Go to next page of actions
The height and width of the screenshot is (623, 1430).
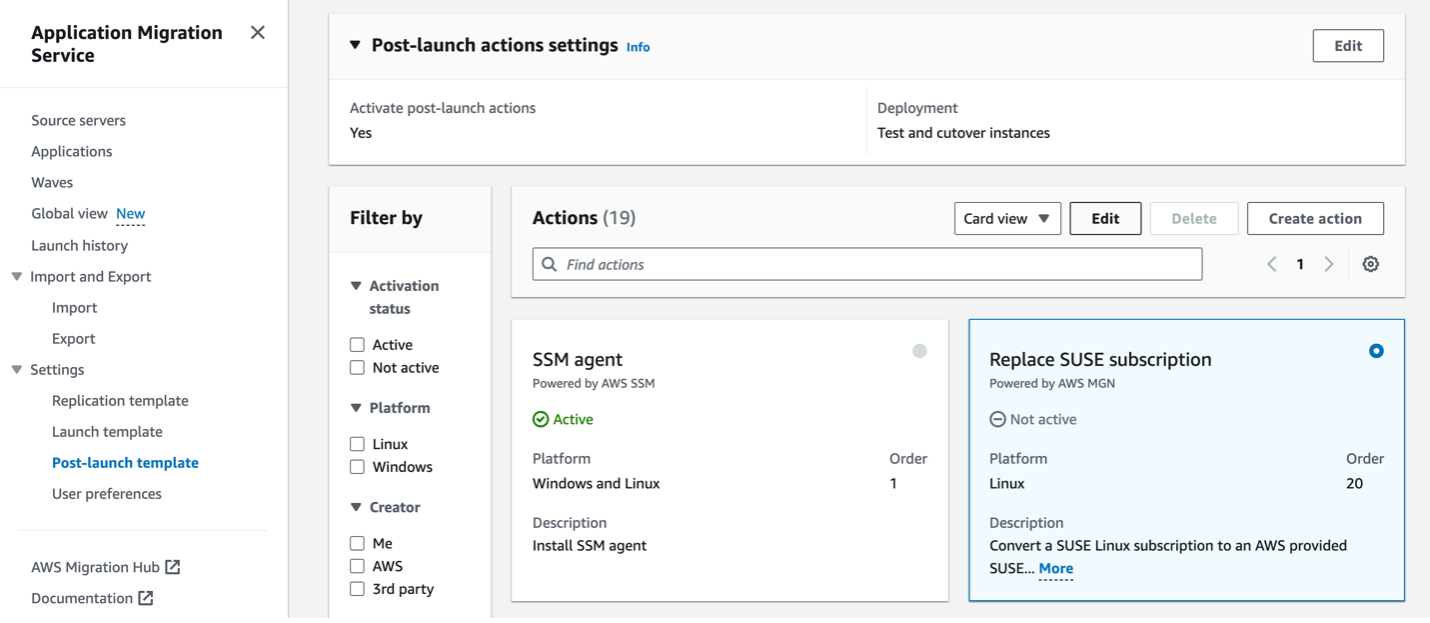pos(1329,264)
